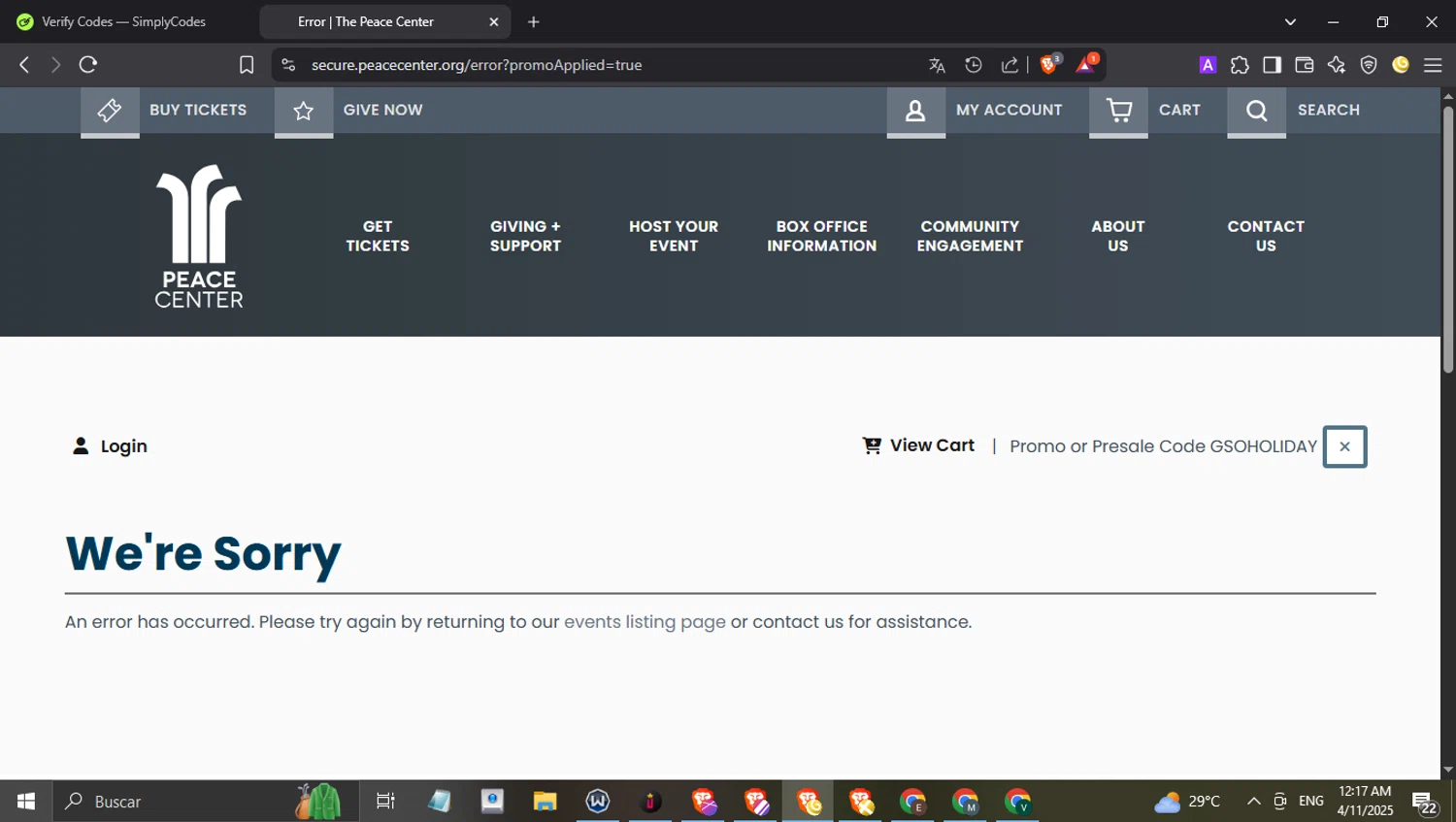1456x822 pixels.
Task: Open the Host Your Event menu
Action: [674, 236]
